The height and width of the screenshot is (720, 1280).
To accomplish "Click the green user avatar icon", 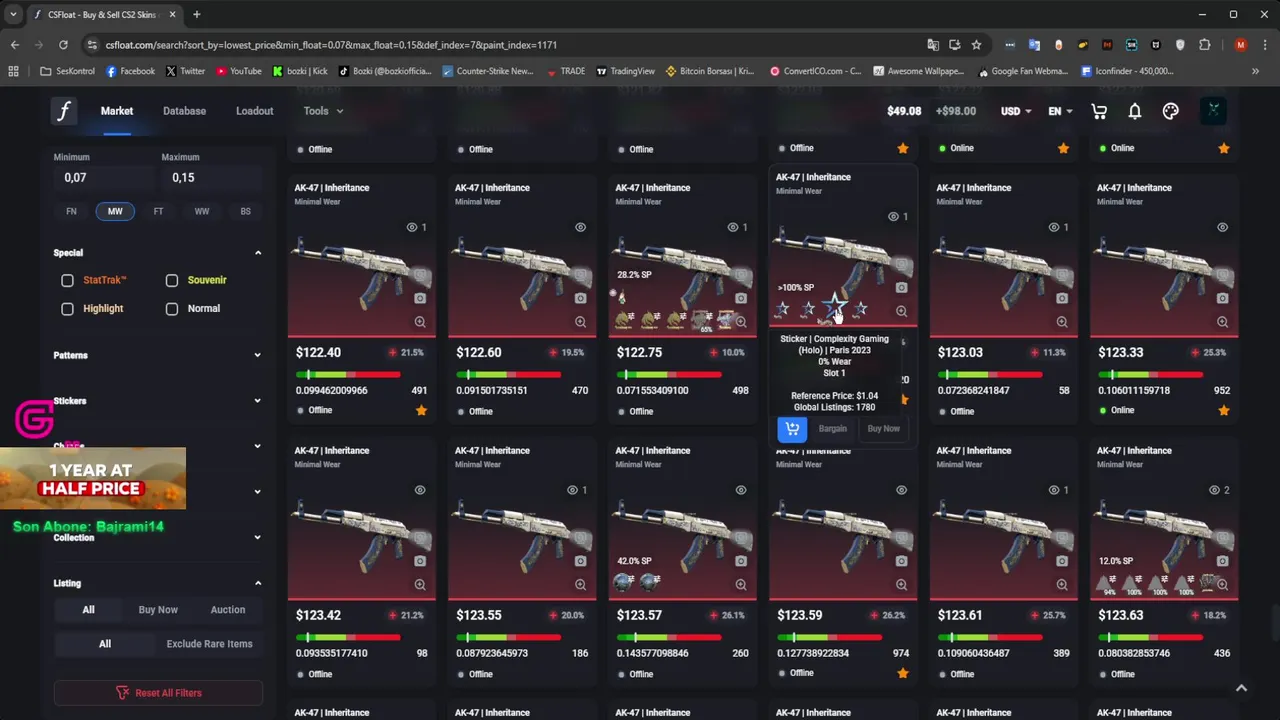I will [1213, 111].
